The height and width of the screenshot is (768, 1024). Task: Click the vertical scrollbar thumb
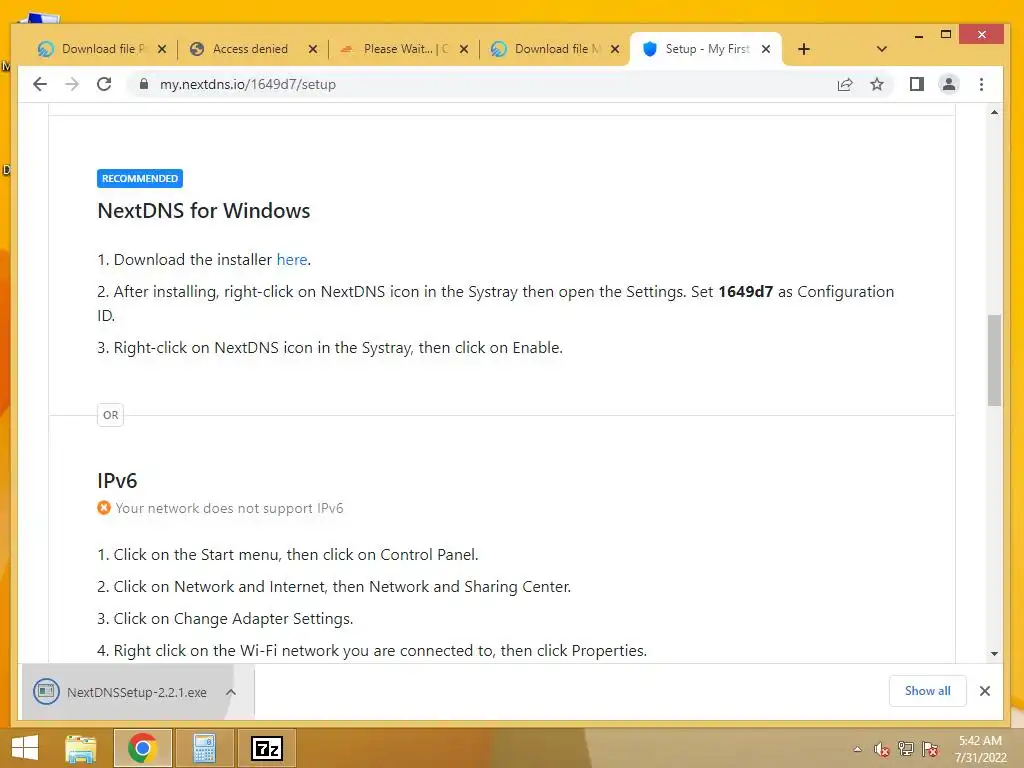pyautogui.click(x=994, y=360)
